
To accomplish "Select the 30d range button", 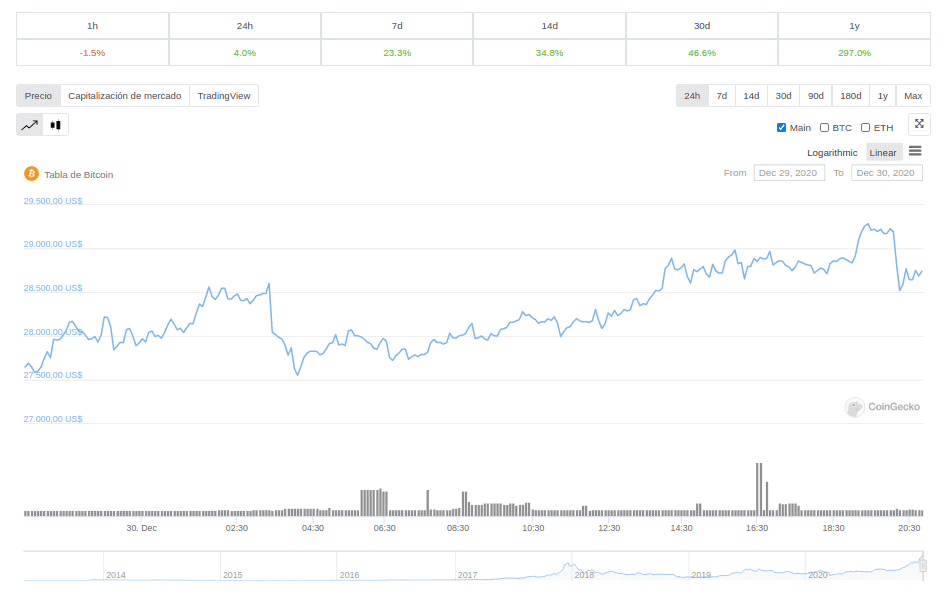I will tap(783, 96).
